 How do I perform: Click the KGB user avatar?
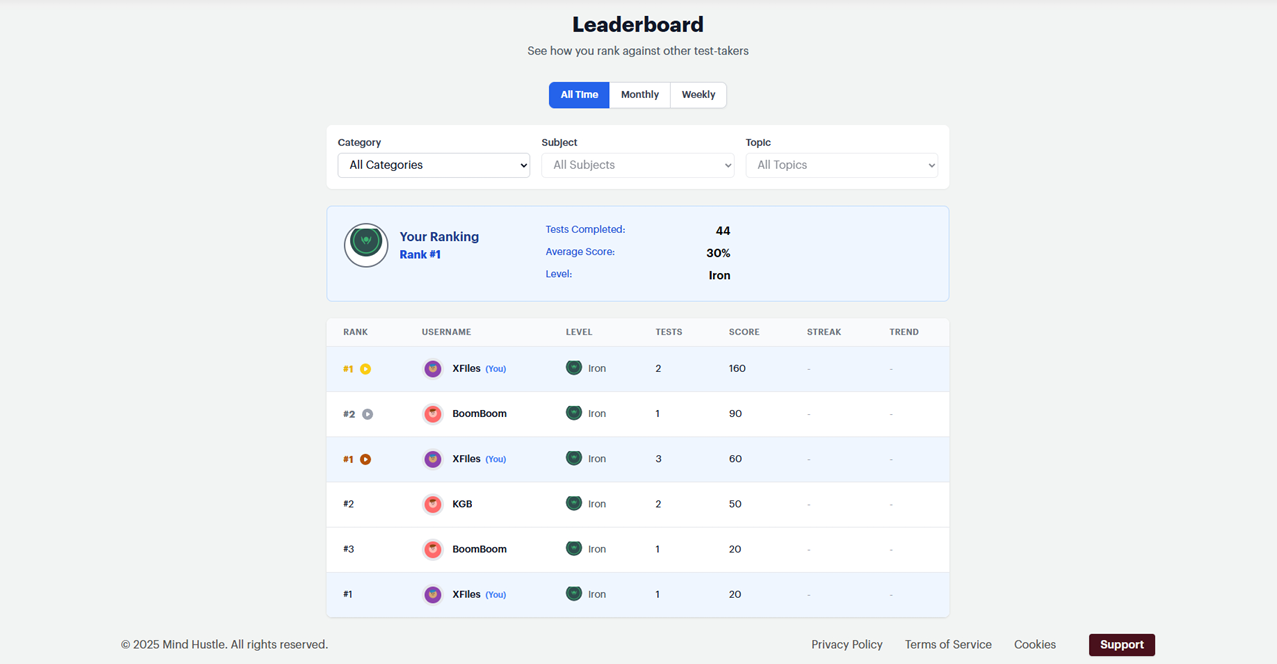point(433,504)
